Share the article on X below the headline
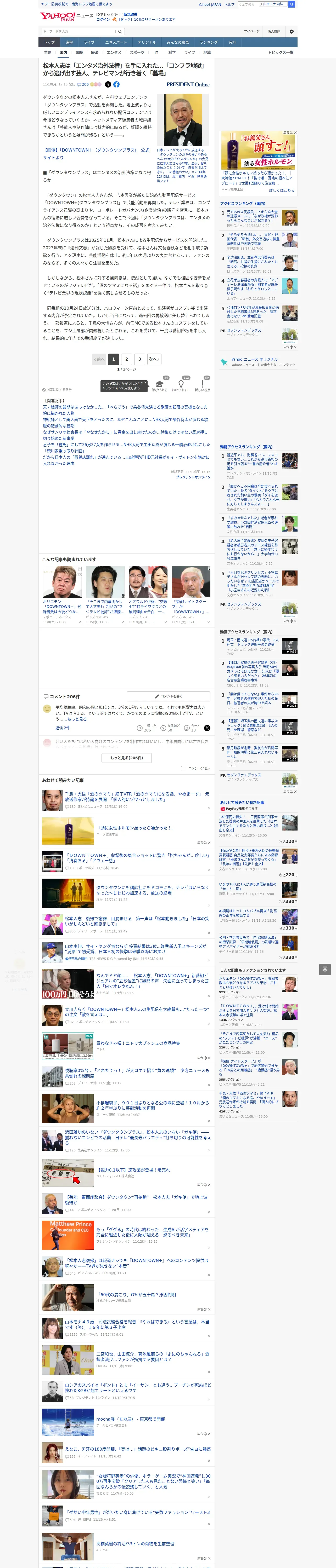 (x=108, y=85)
